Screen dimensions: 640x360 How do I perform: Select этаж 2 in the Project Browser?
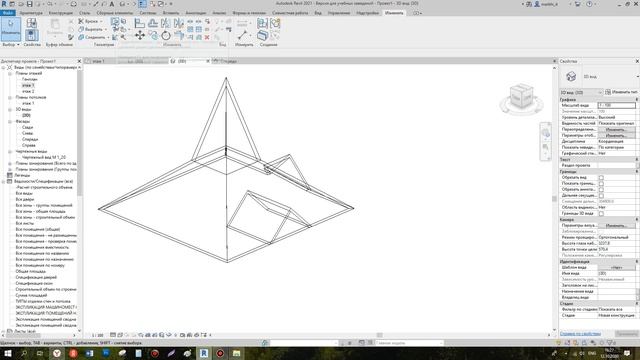tap(28, 91)
